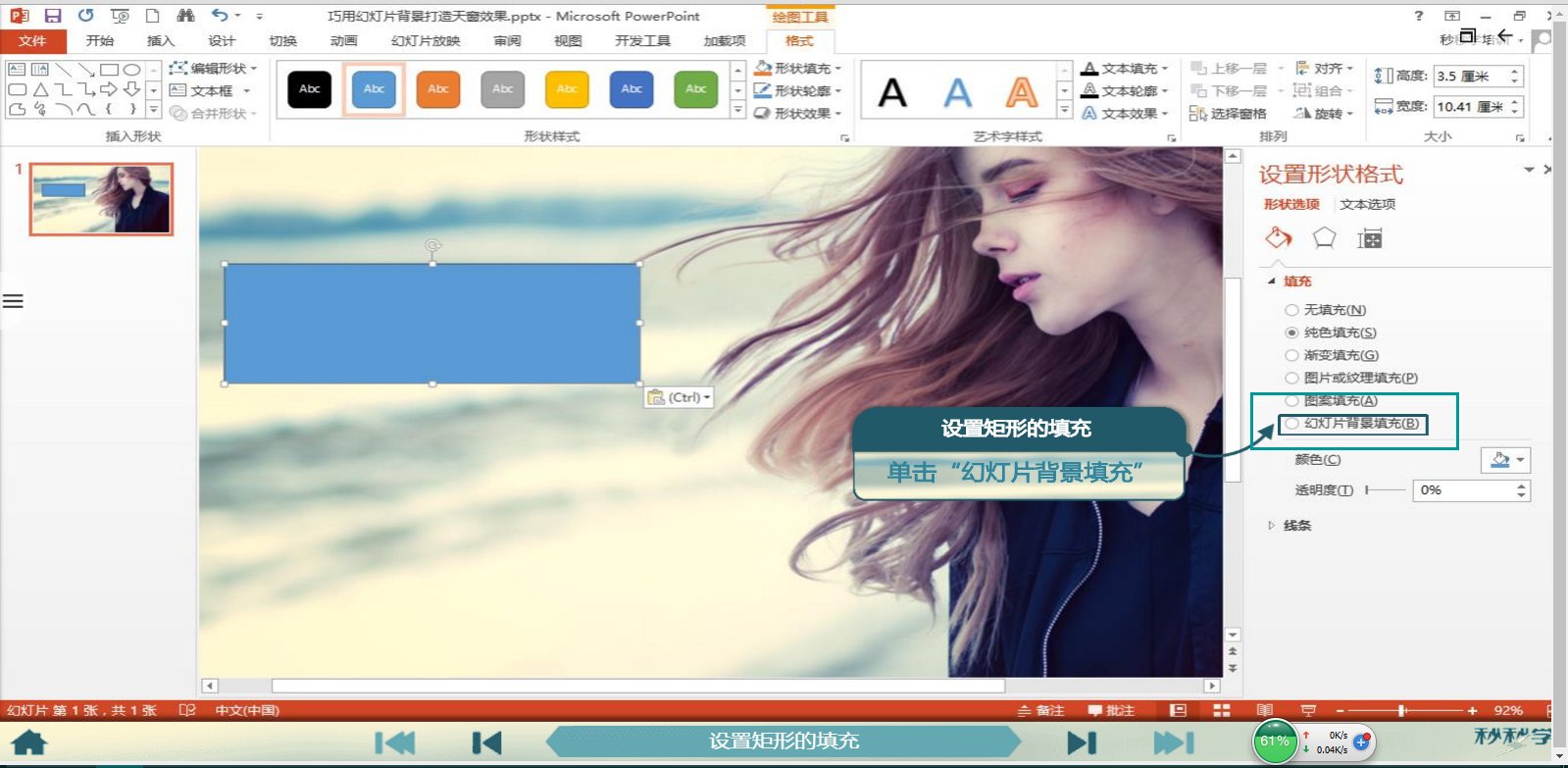The width and height of the screenshot is (1568, 768).
Task: Switch to slide sorter view icon
Action: click(1222, 710)
